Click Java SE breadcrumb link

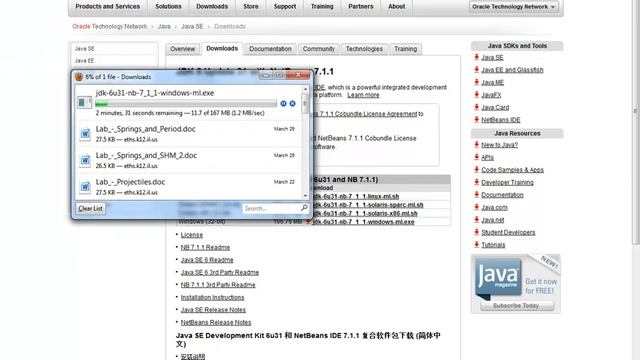(x=192, y=27)
